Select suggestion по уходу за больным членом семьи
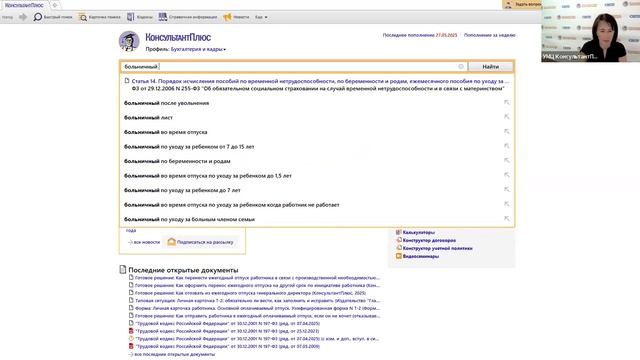The image size is (640, 360). point(189,220)
